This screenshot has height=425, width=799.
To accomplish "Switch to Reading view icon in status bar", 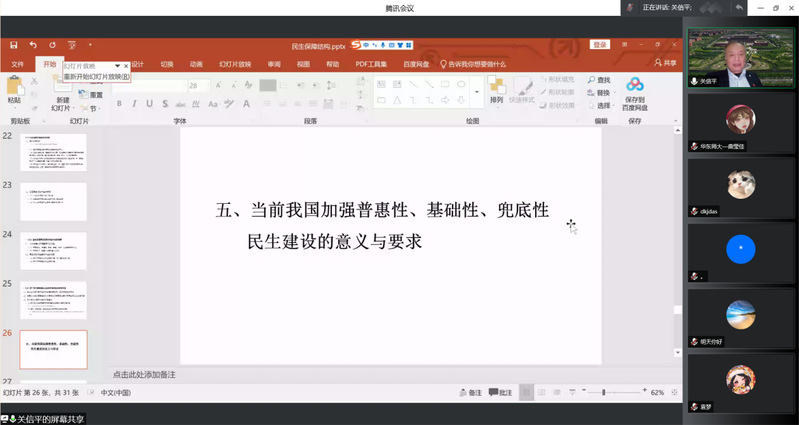I will (x=557, y=392).
